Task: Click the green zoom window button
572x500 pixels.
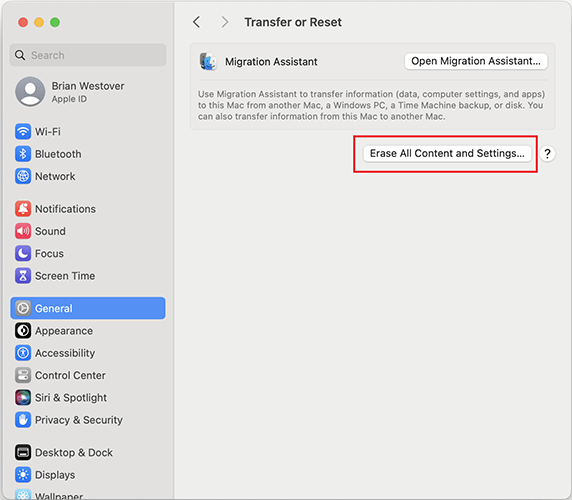Action: [x=55, y=22]
